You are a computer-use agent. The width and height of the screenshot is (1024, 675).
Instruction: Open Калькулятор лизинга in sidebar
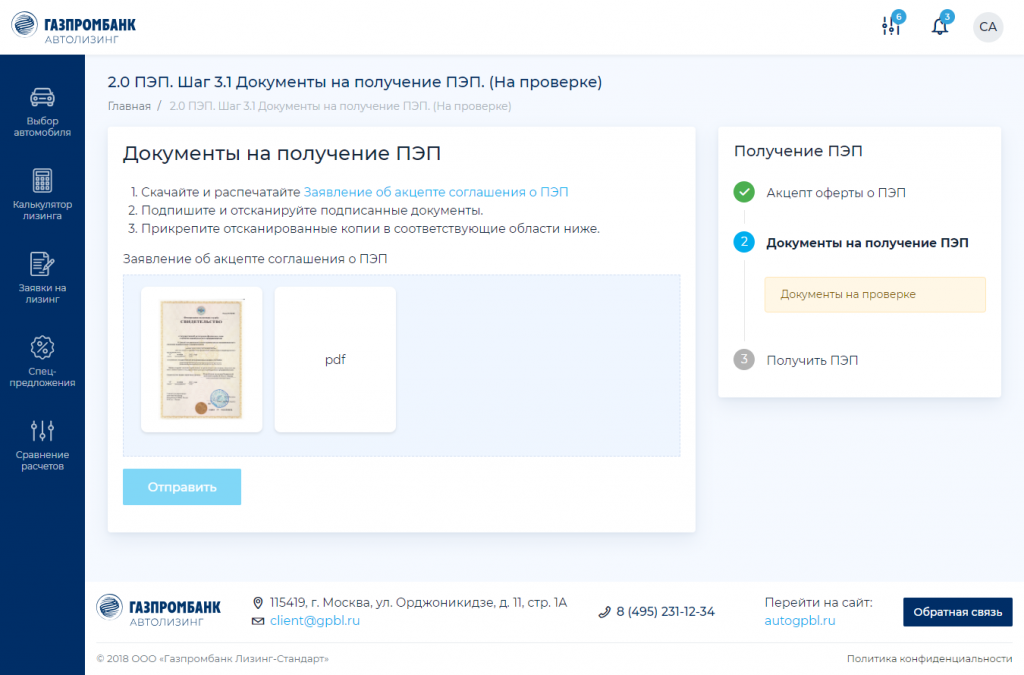click(x=42, y=195)
